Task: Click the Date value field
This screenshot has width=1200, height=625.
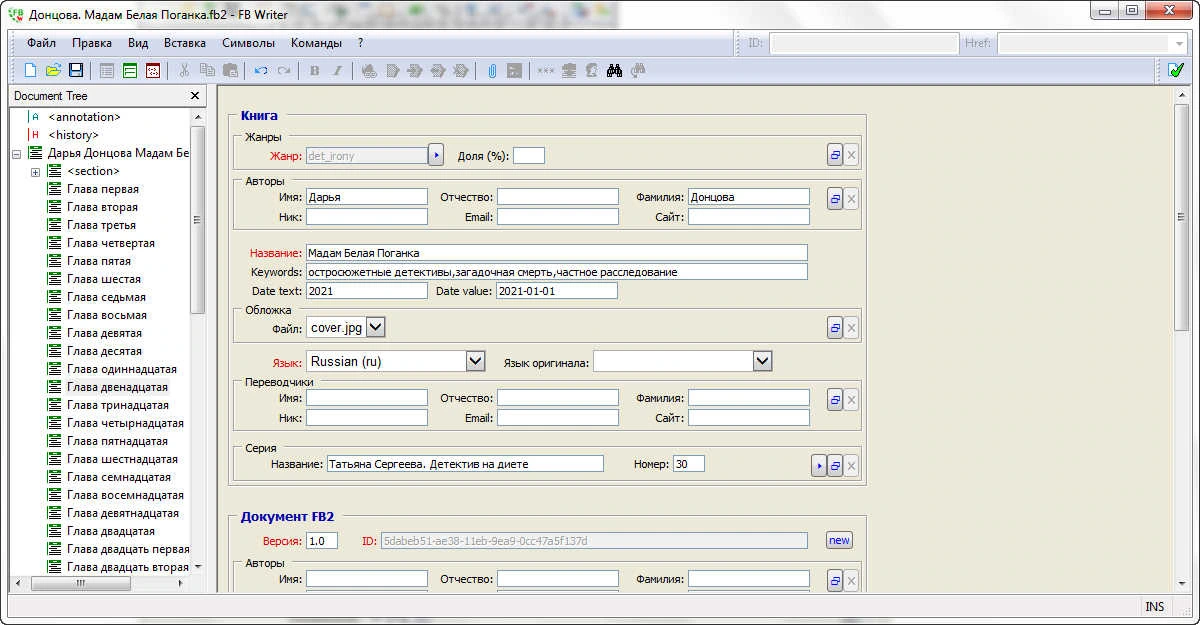Action: [x=557, y=291]
